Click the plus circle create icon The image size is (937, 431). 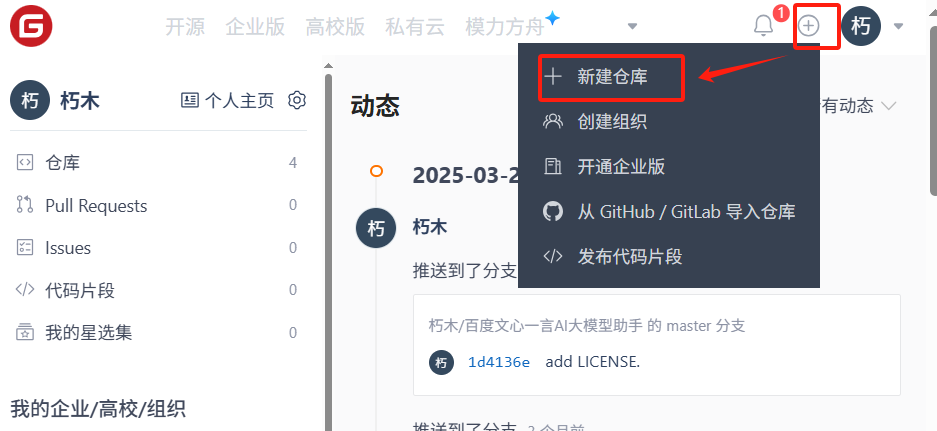809,26
